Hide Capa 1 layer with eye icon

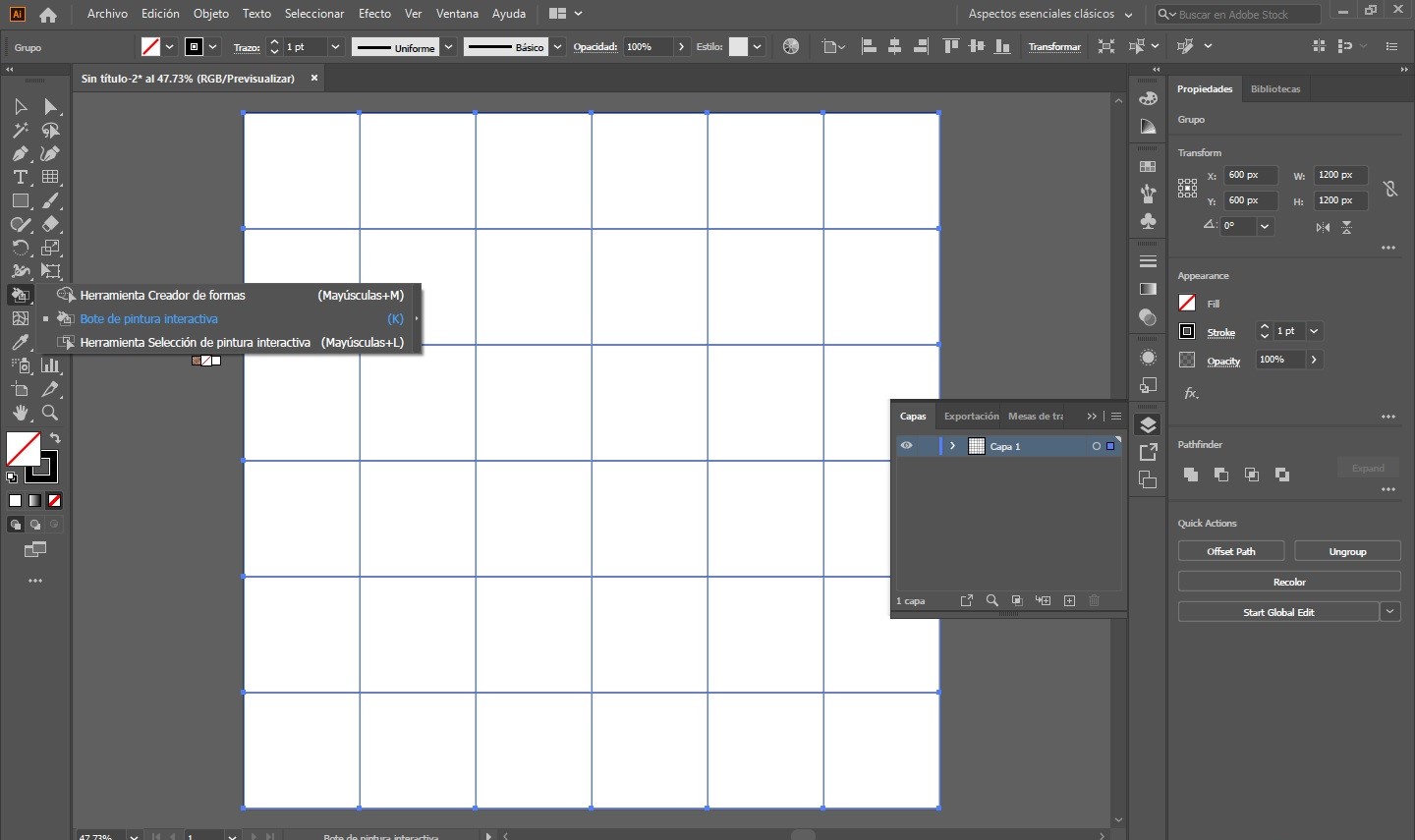pyautogui.click(x=907, y=446)
